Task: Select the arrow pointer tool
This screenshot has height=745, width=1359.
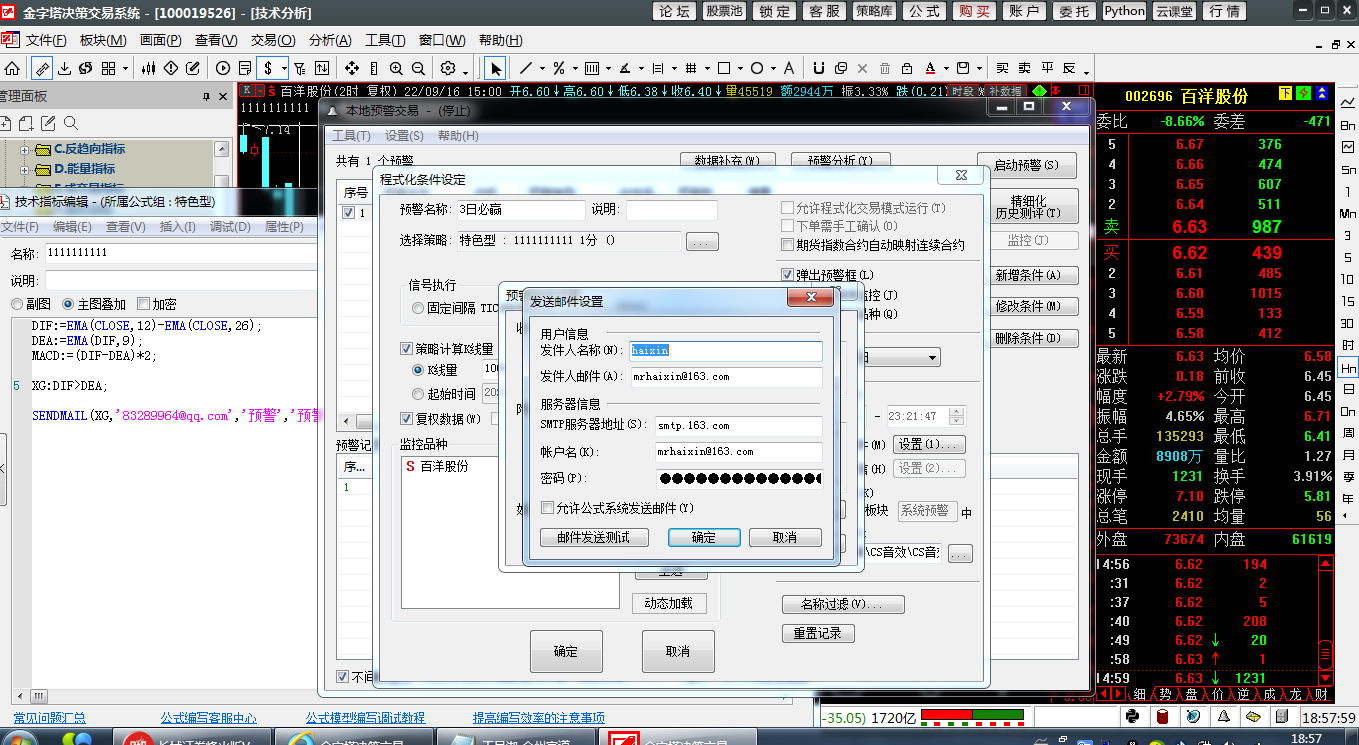Action: point(496,68)
